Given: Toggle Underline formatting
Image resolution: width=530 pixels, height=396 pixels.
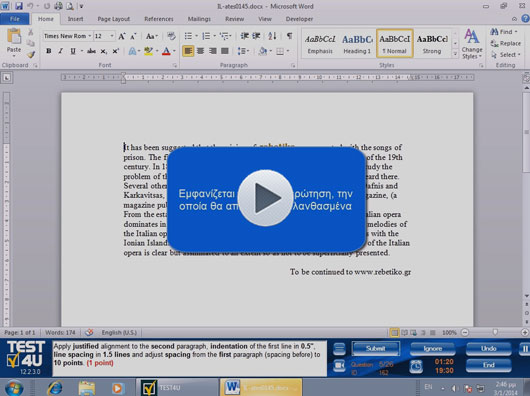Looking at the screenshot, I should (x=73, y=51).
